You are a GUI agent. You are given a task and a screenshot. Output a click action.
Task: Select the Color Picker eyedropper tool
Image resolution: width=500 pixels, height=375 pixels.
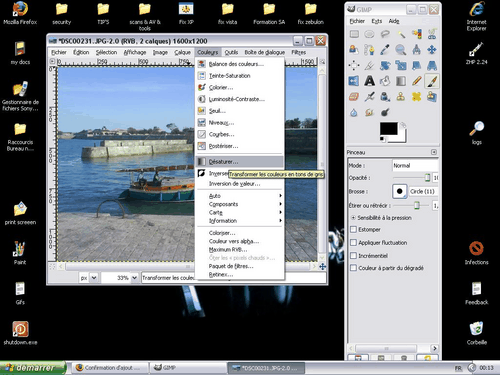pos(385,50)
